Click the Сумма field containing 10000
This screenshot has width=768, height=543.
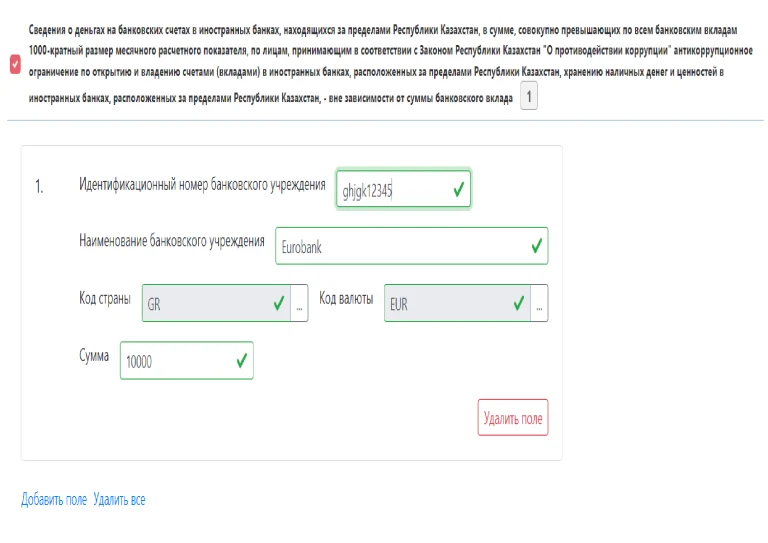click(x=175, y=361)
